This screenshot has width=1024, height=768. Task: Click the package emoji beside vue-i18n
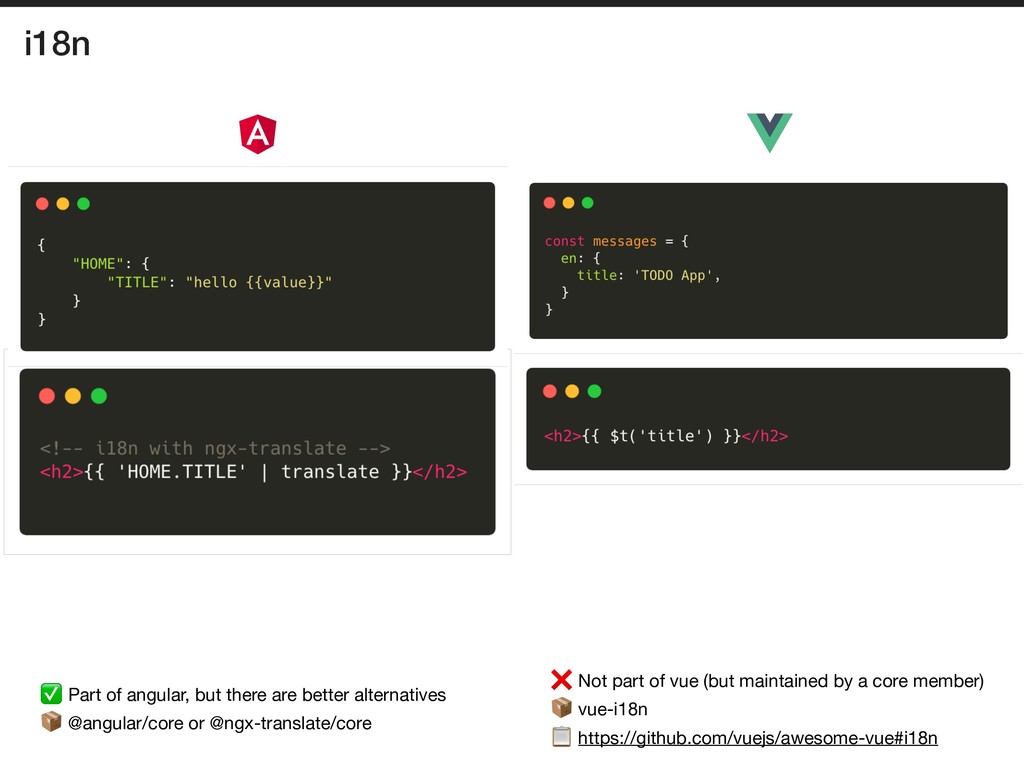click(561, 708)
